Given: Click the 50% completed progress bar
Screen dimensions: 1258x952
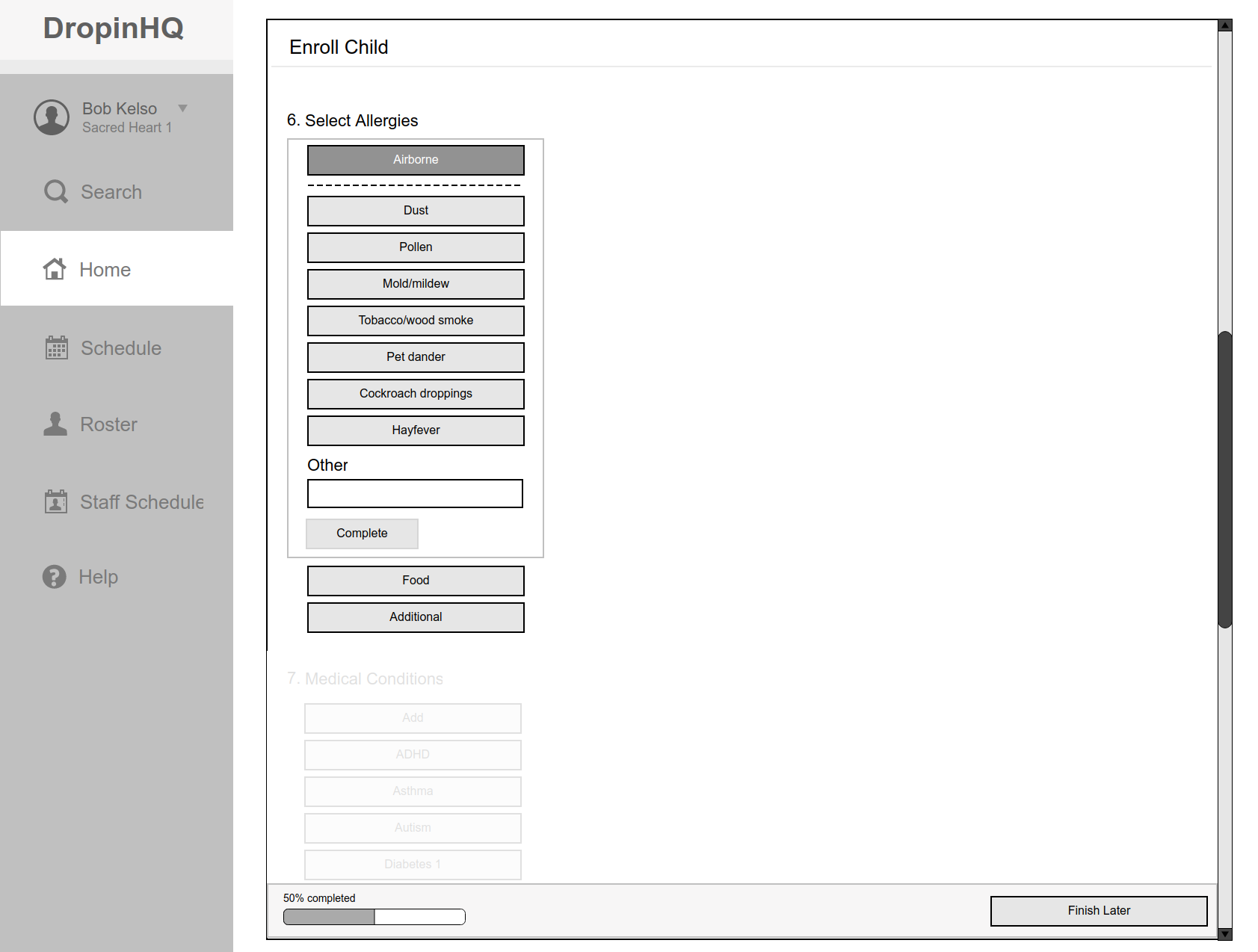Looking at the screenshot, I should click(x=374, y=917).
